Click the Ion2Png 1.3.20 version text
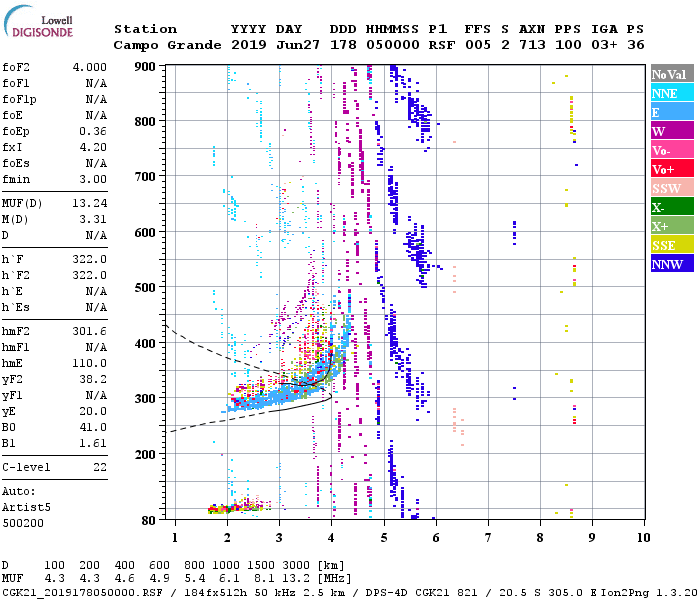The image size is (700, 600). [649, 592]
